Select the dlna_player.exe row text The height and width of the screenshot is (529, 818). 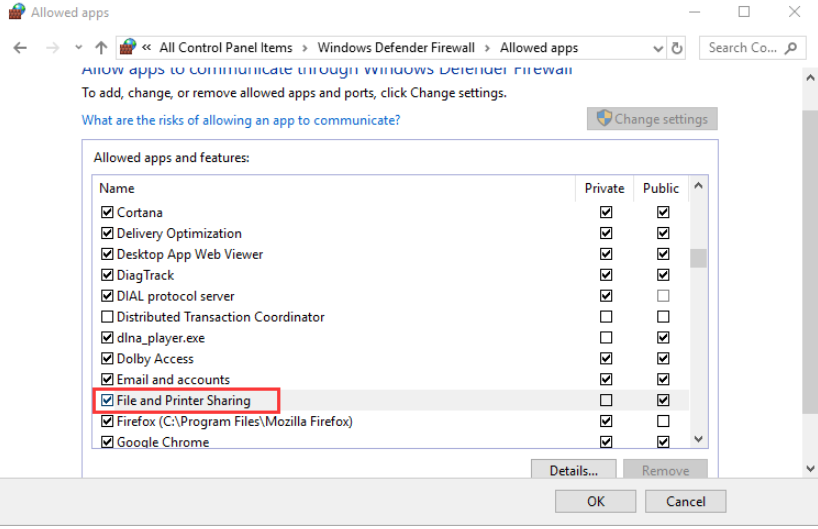point(161,338)
